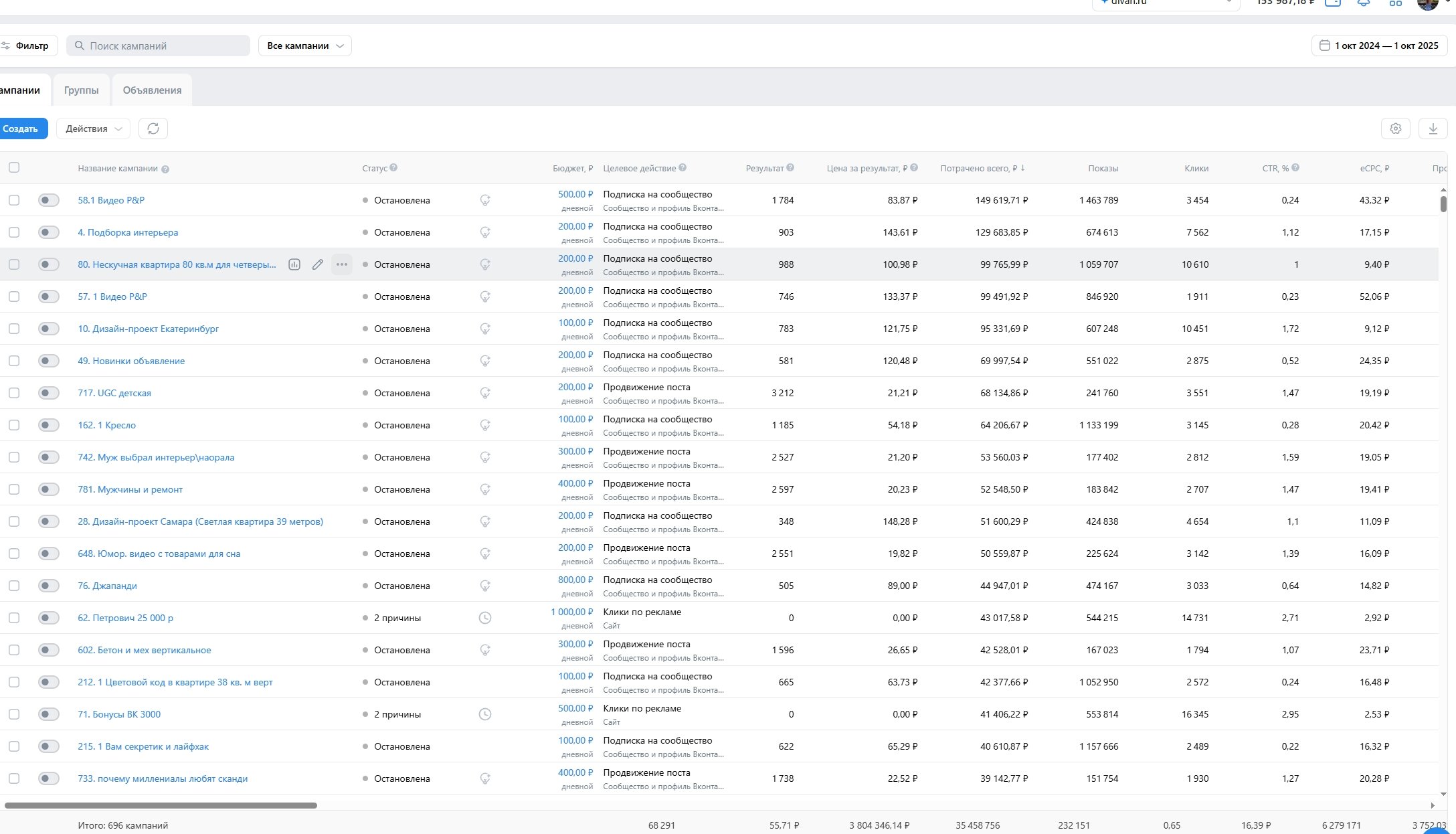Image resolution: width=1456 pixels, height=834 pixels.
Task: Toggle on campaign 717. UGC детская
Action: (x=48, y=393)
